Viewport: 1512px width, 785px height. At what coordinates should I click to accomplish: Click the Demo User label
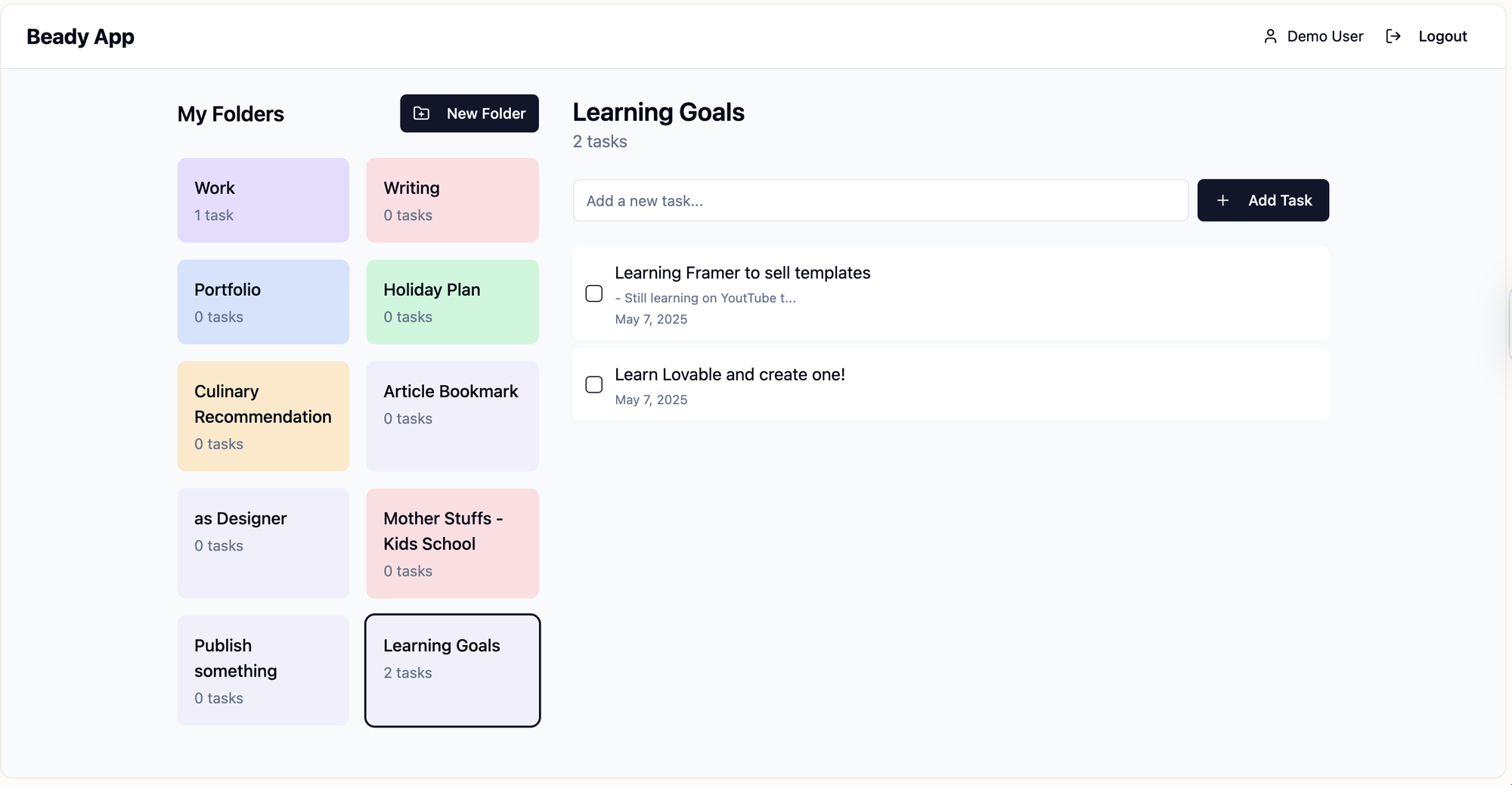[x=1325, y=36]
